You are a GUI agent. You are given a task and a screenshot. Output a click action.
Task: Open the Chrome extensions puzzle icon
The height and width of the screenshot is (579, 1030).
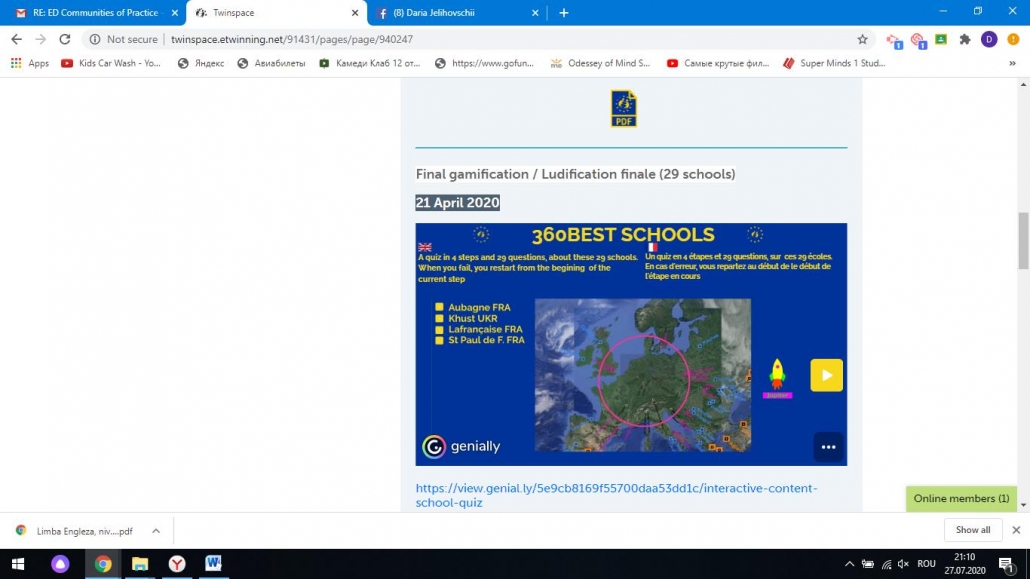click(x=964, y=39)
